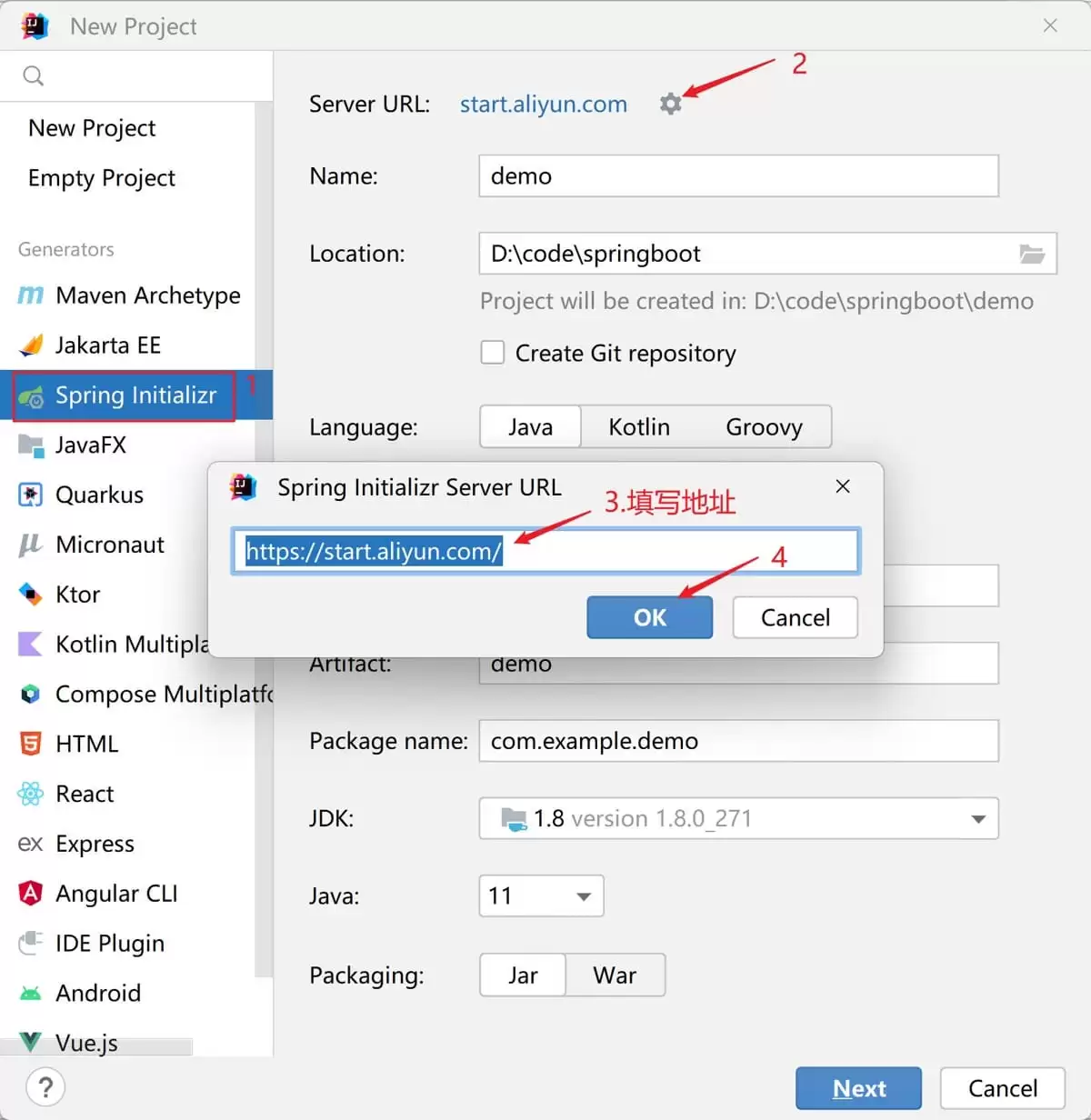Click OK in Server URL dialog
The image size is (1091, 1120).
pos(649,617)
